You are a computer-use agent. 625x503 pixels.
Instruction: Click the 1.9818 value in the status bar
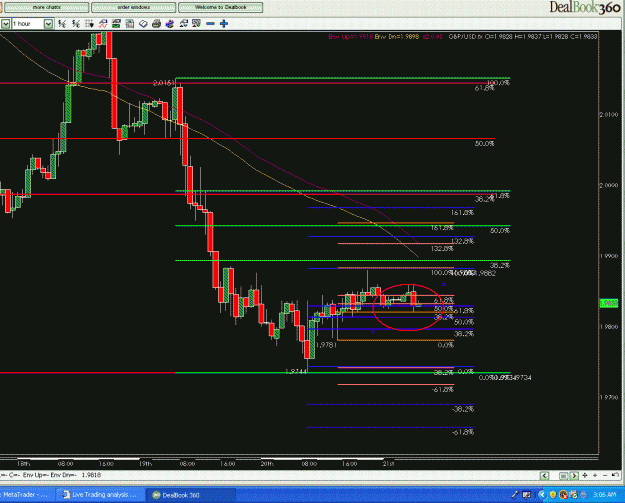[x=91, y=475]
